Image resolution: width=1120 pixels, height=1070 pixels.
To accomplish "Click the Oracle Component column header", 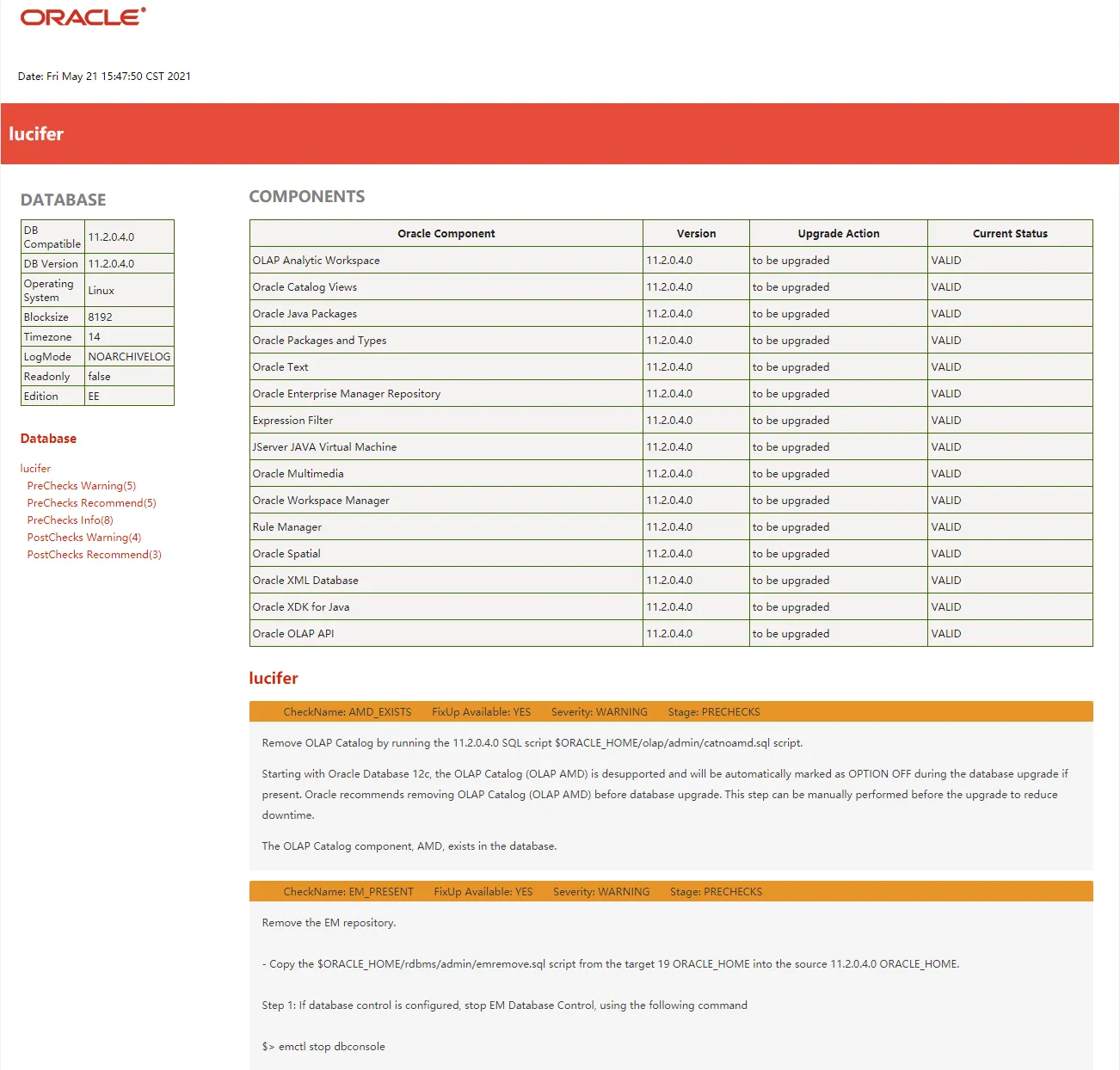I will click(x=446, y=233).
